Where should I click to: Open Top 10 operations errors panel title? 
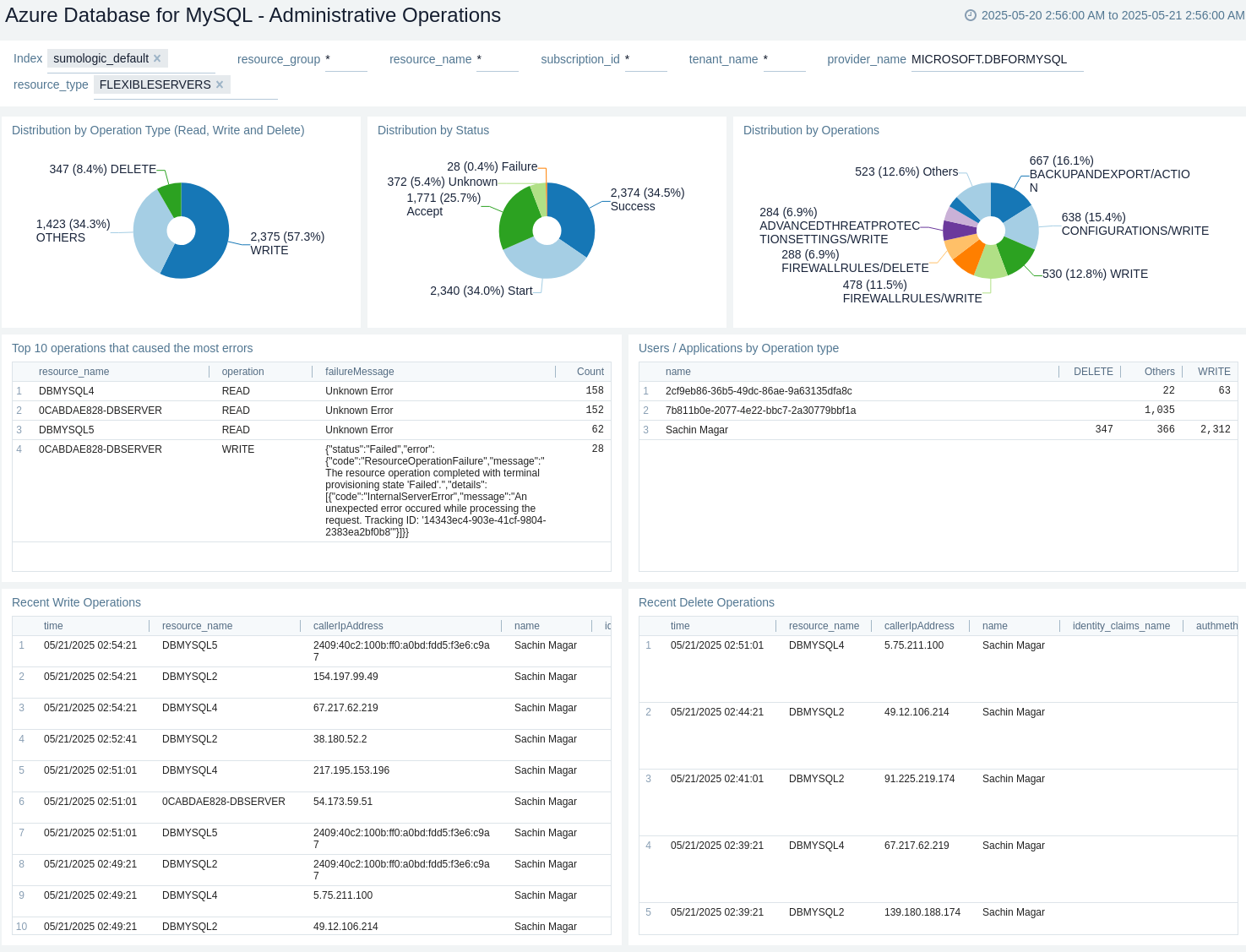coord(133,348)
